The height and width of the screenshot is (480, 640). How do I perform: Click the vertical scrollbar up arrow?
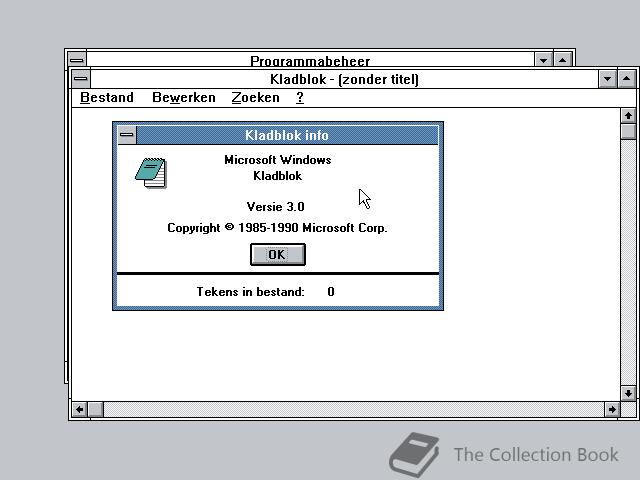click(x=628, y=116)
